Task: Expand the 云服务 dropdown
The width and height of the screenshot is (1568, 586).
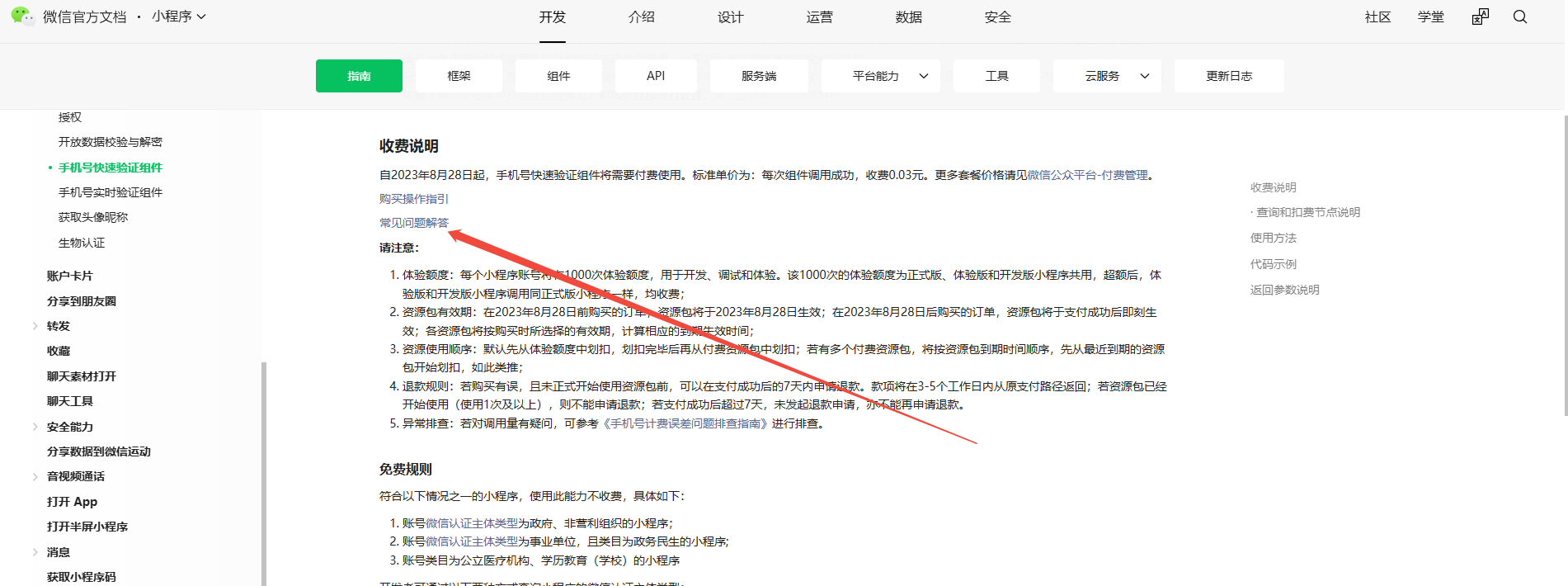Action: point(1107,76)
